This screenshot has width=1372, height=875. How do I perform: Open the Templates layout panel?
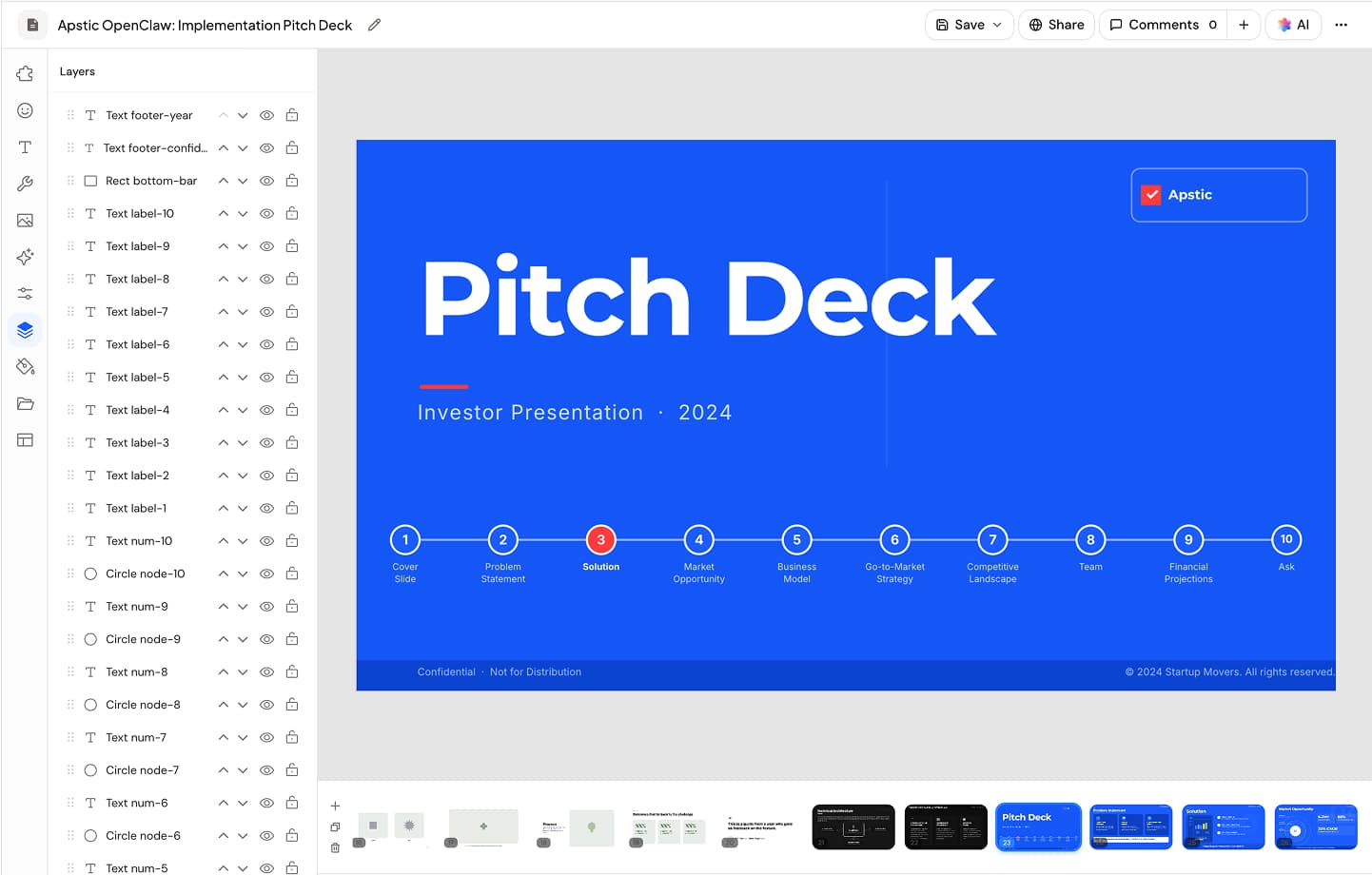pos(24,439)
